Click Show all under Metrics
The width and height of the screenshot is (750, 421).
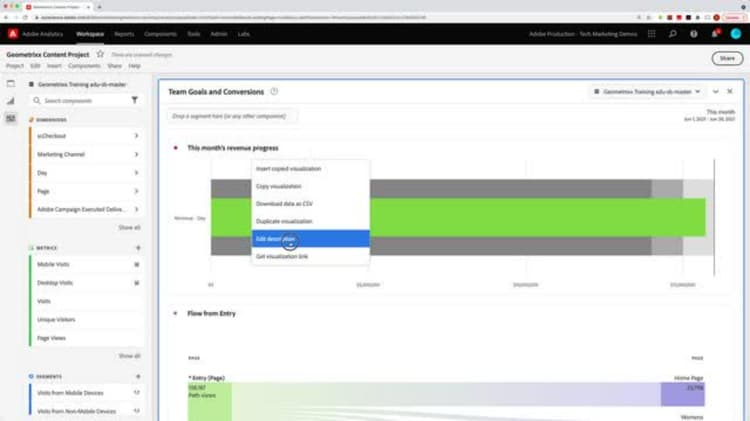click(x=129, y=356)
